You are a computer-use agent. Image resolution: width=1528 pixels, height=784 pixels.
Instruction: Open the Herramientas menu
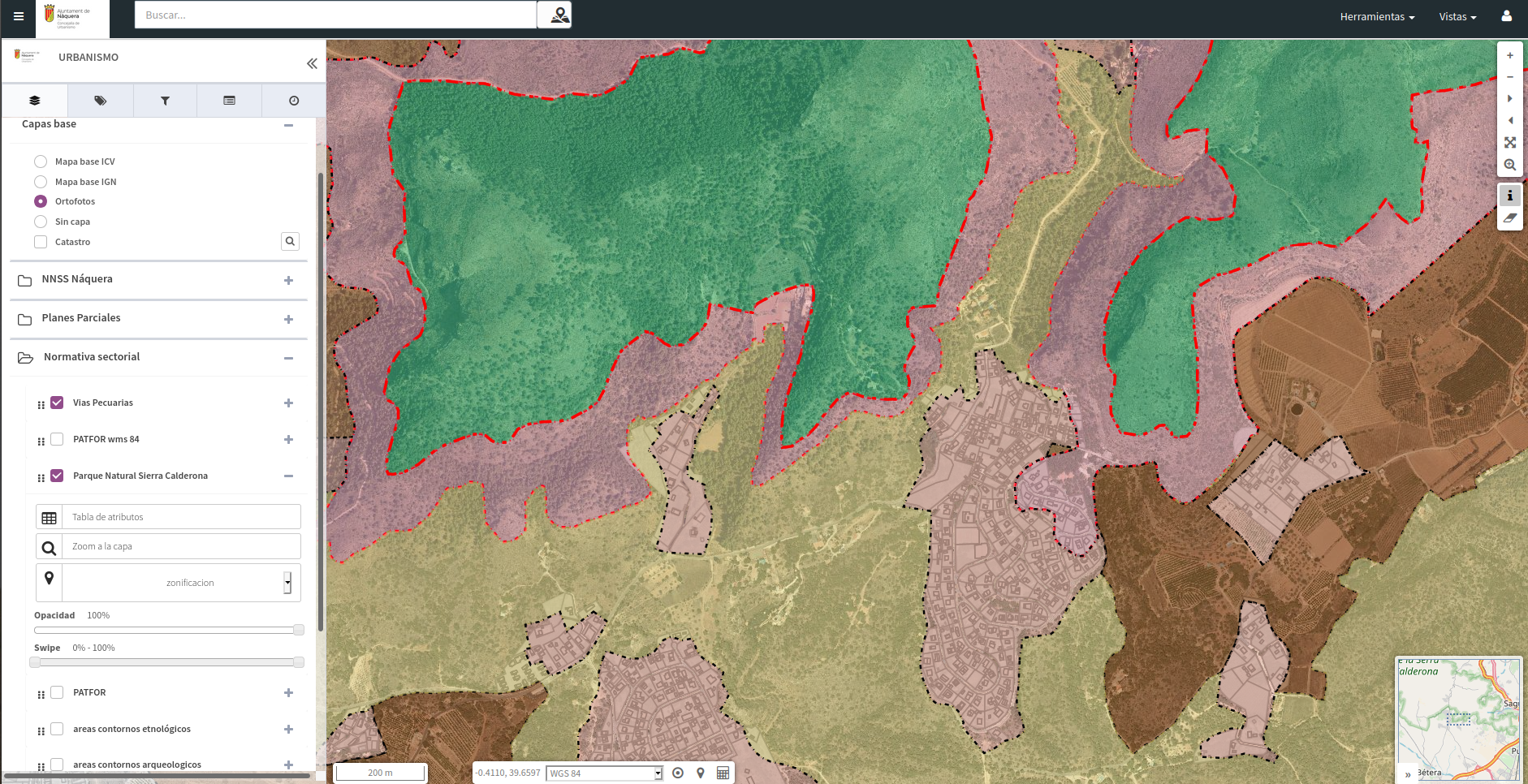pos(1377,16)
